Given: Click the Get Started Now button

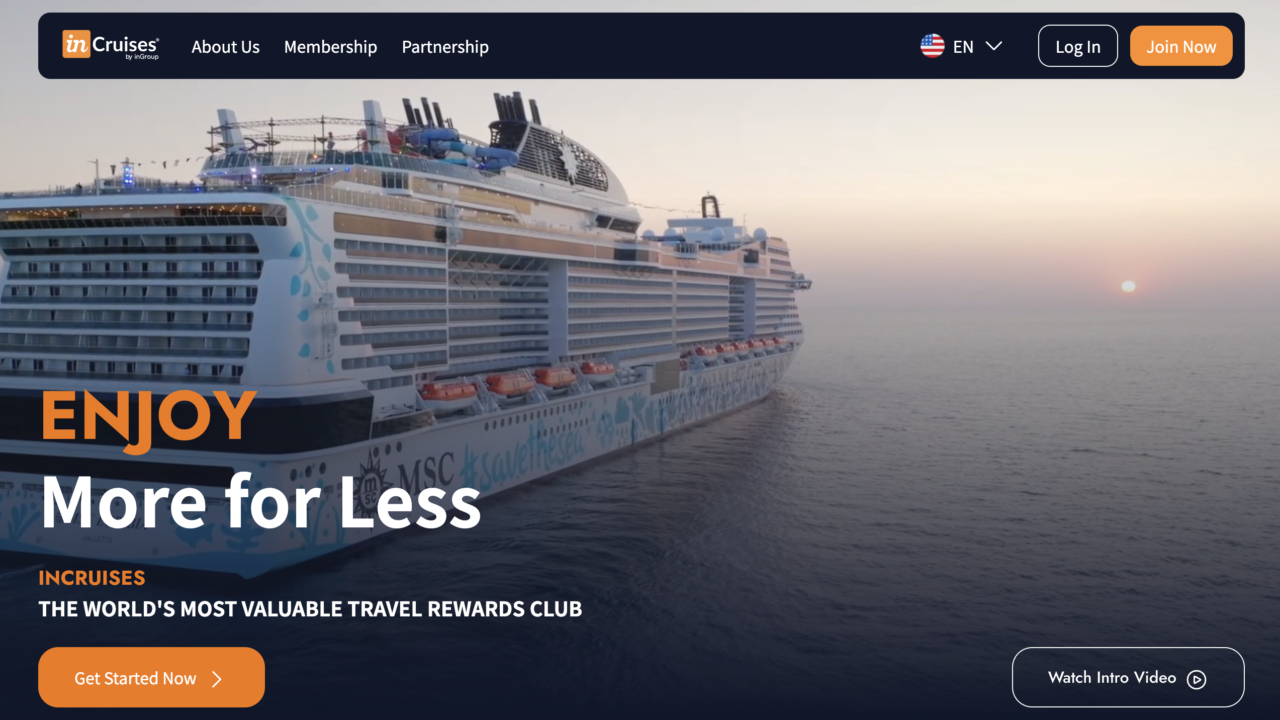Looking at the screenshot, I should coord(151,677).
